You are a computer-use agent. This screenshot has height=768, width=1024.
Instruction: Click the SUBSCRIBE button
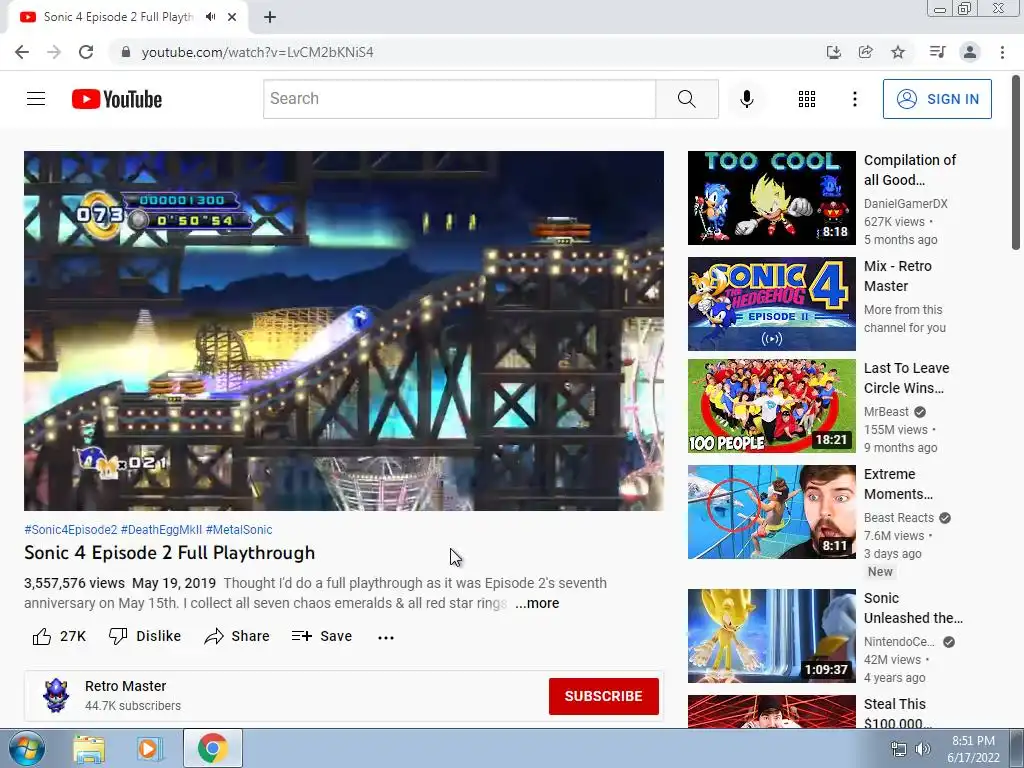(x=603, y=696)
